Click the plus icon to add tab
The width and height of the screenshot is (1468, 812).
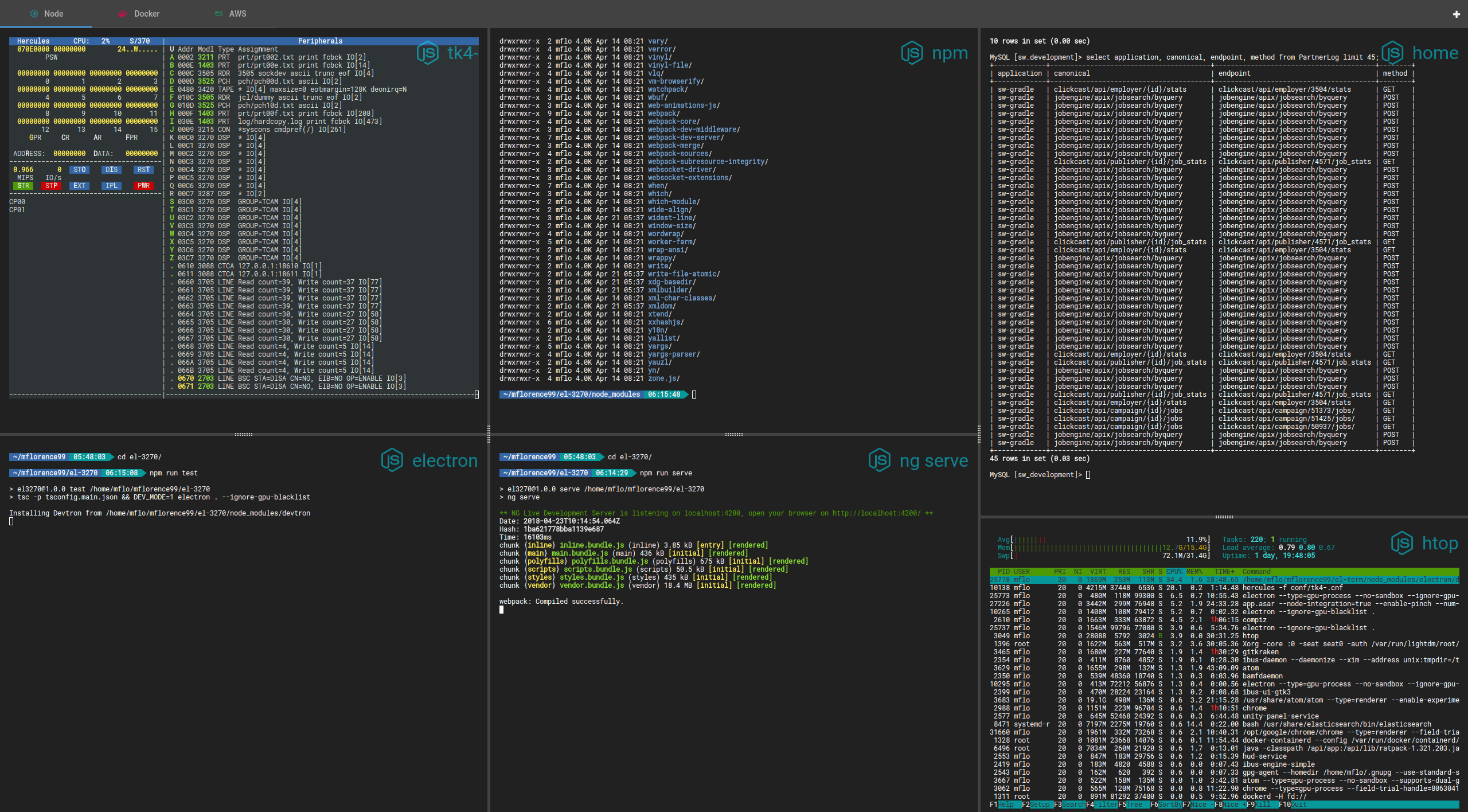coord(1456,14)
